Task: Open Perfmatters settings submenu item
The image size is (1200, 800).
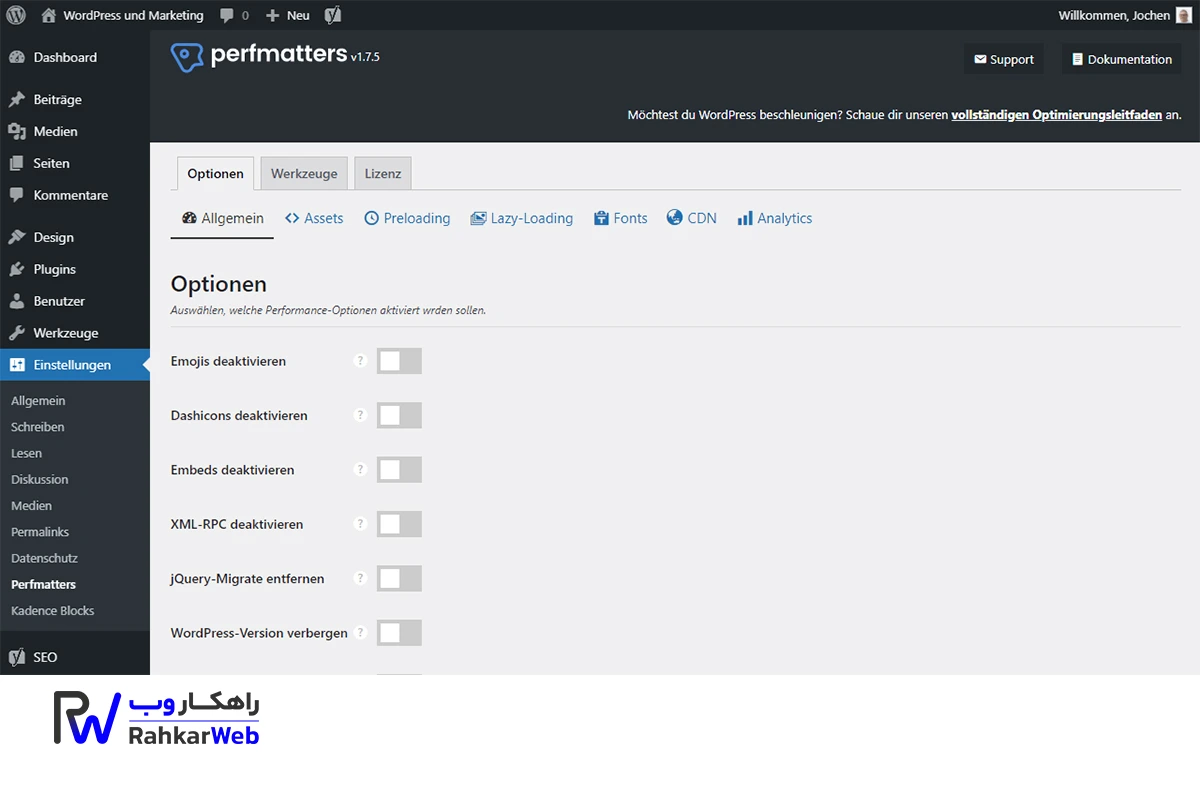Action: (43, 584)
